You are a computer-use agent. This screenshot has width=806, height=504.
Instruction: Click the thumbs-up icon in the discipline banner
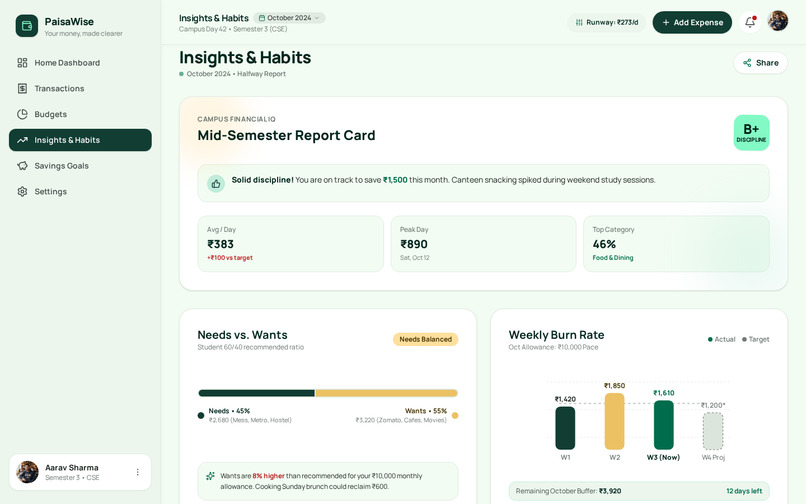tap(216, 184)
